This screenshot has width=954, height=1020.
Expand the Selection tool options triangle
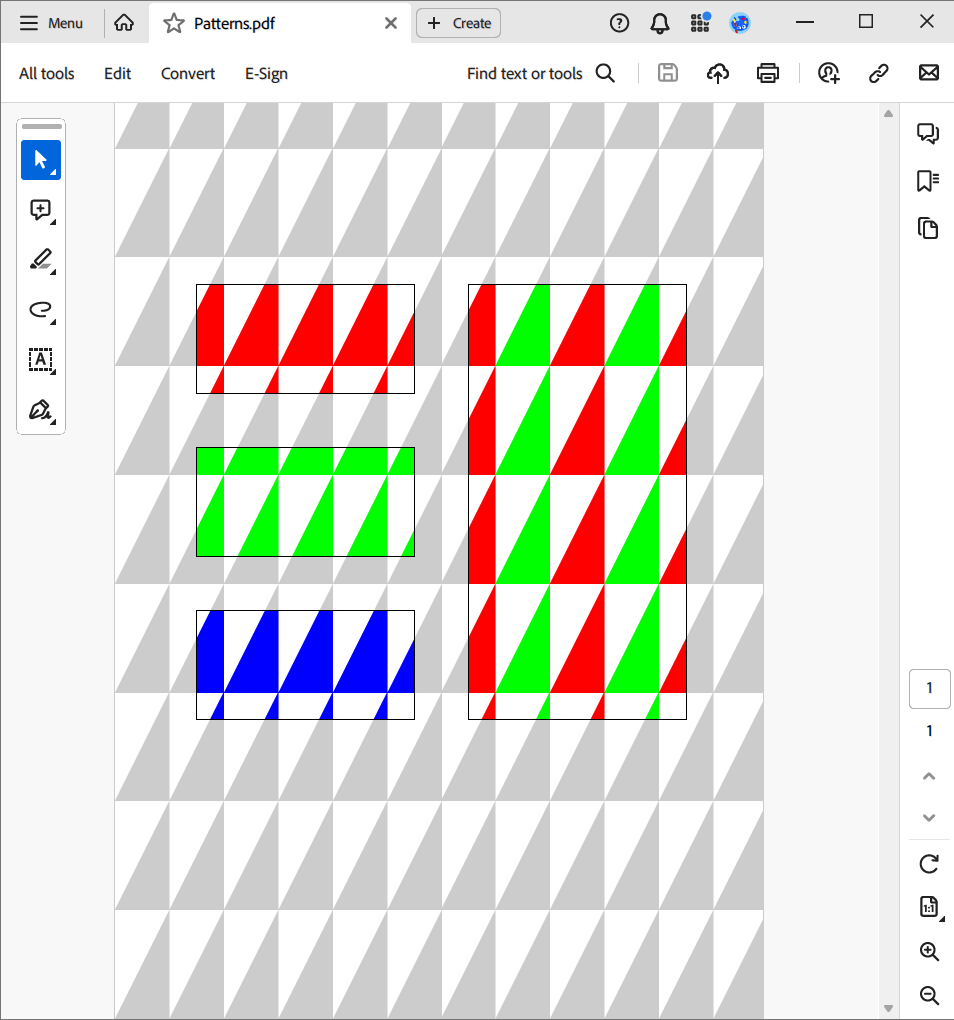55,172
